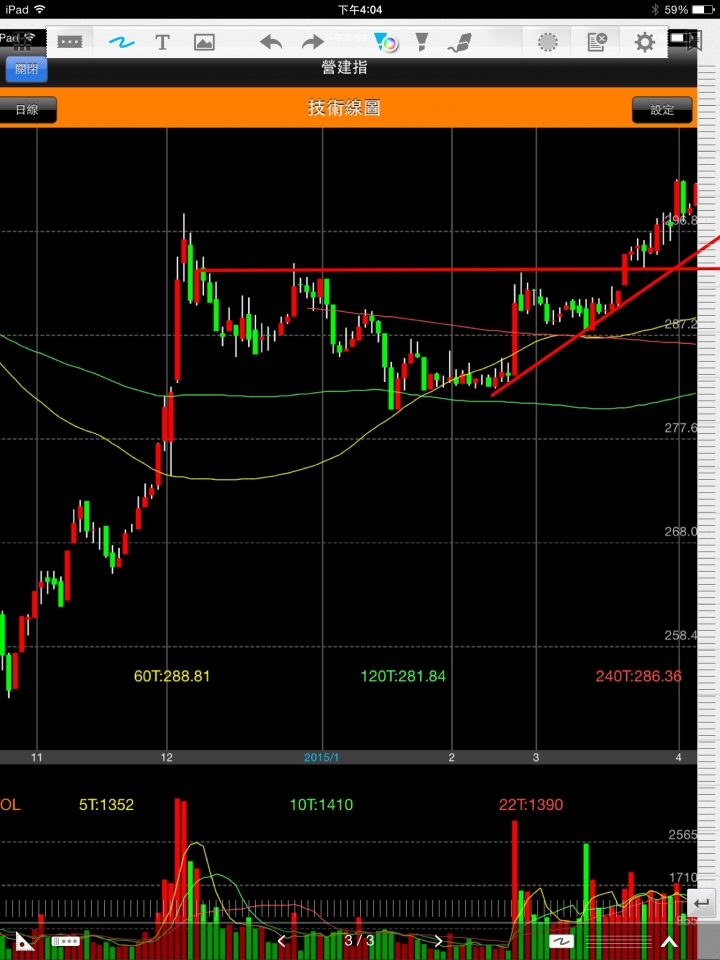This screenshot has width=720, height=960.
Task: Tap the 5T:1352 volume average label
Action: click(x=107, y=804)
